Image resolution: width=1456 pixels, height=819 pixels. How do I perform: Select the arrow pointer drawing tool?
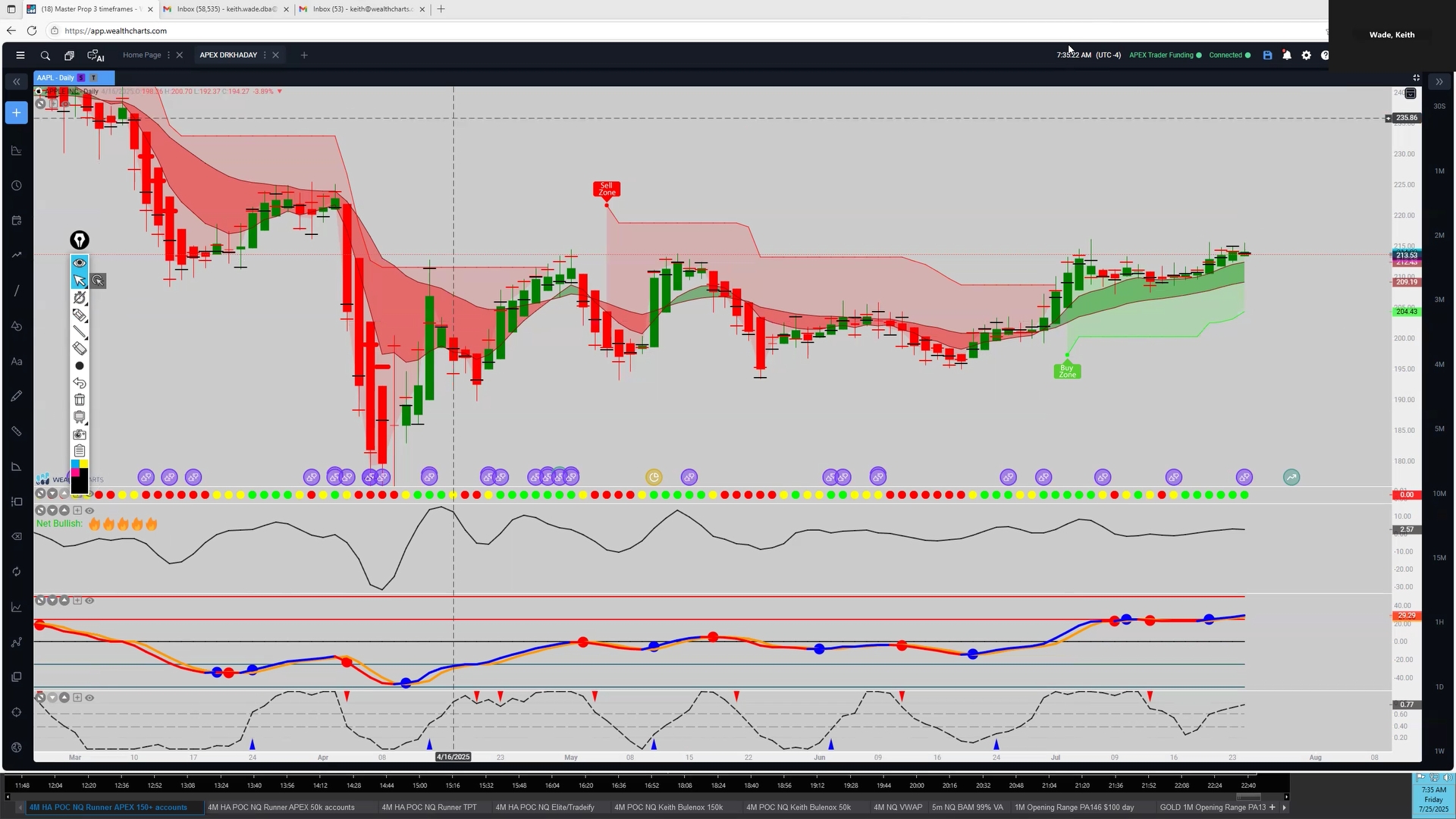[80, 281]
